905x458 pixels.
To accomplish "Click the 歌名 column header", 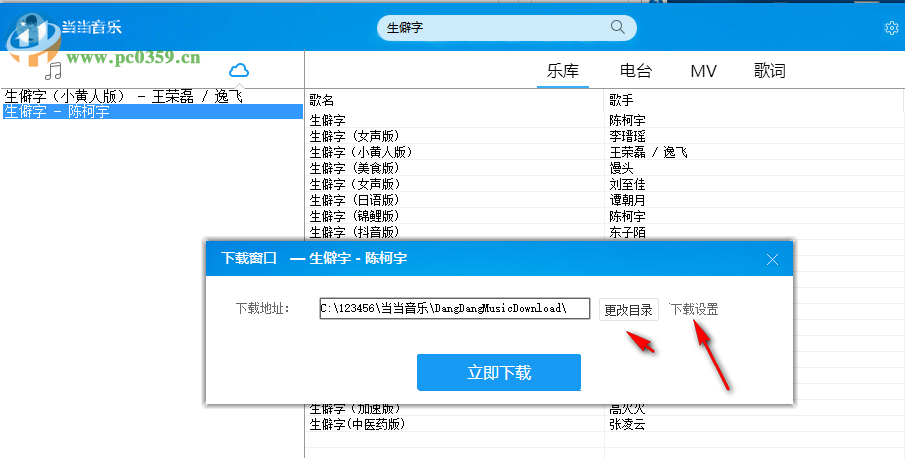I will coord(321,100).
